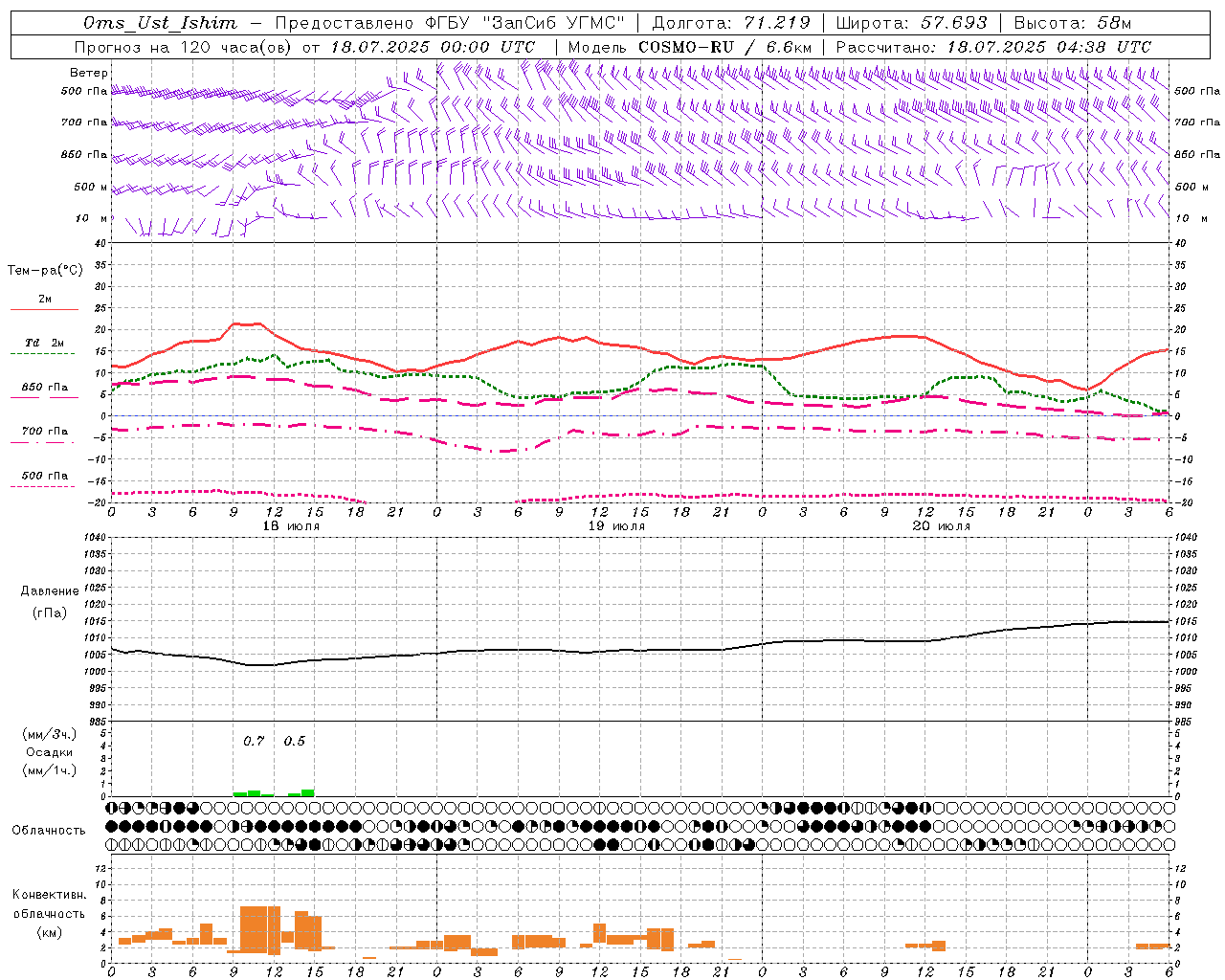Click the forecast start 18.07.2025 00:00 UTC
The image size is (1225, 980).
(x=433, y=47)
